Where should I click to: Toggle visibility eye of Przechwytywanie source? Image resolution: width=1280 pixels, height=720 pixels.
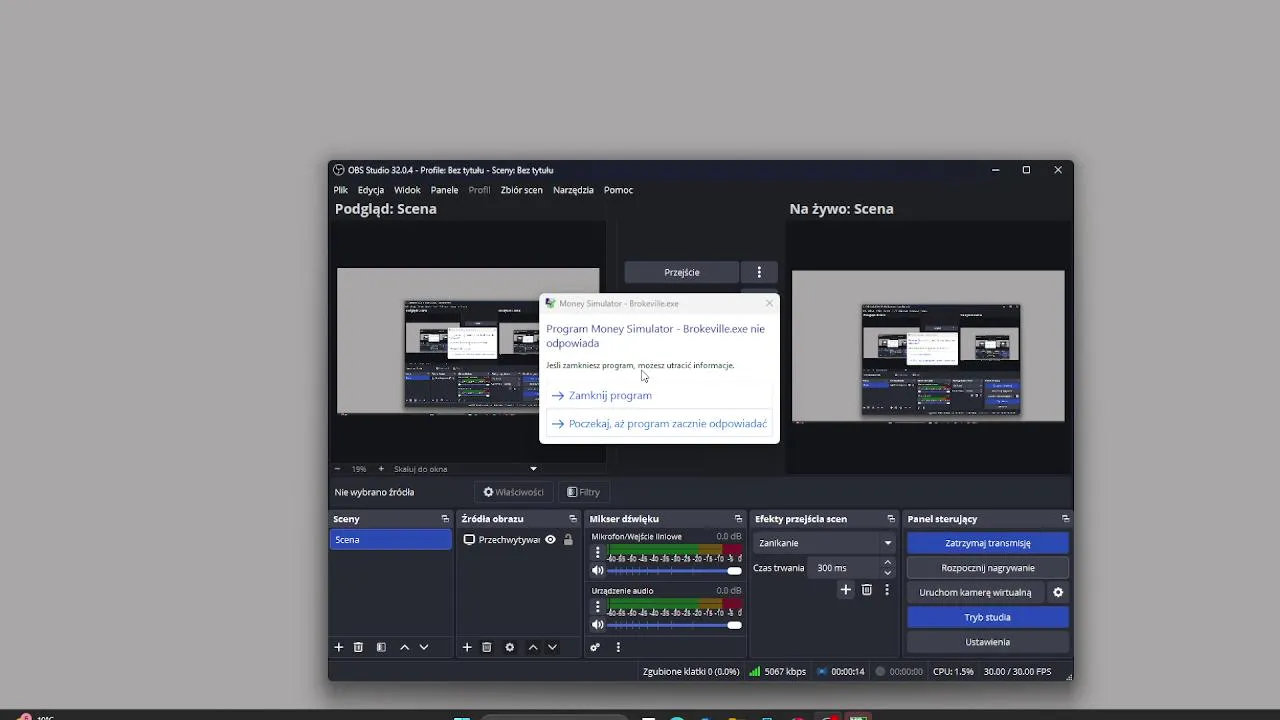(550, 540)
